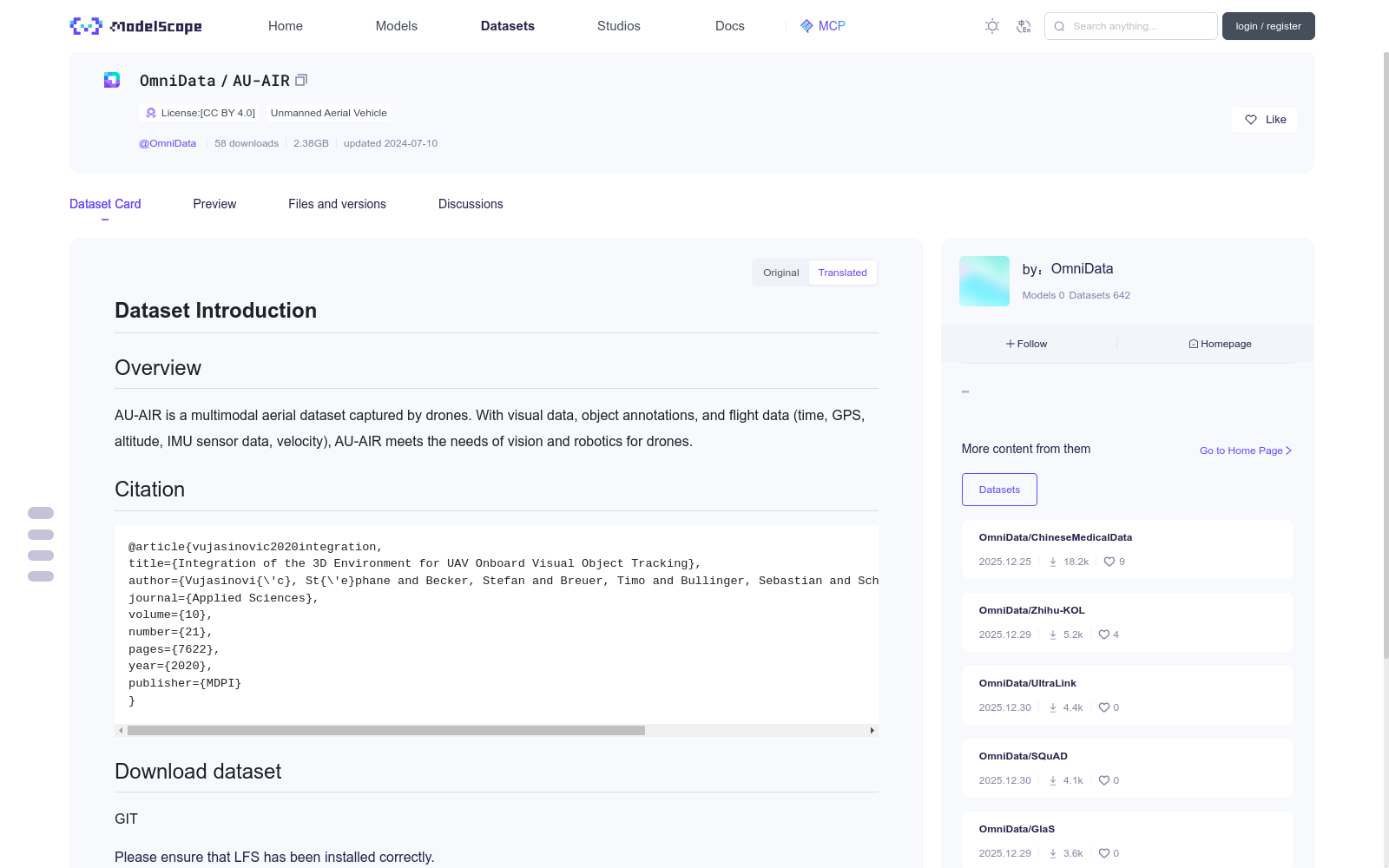Click the left arrow of the citation scrollbar

(121, 731)
